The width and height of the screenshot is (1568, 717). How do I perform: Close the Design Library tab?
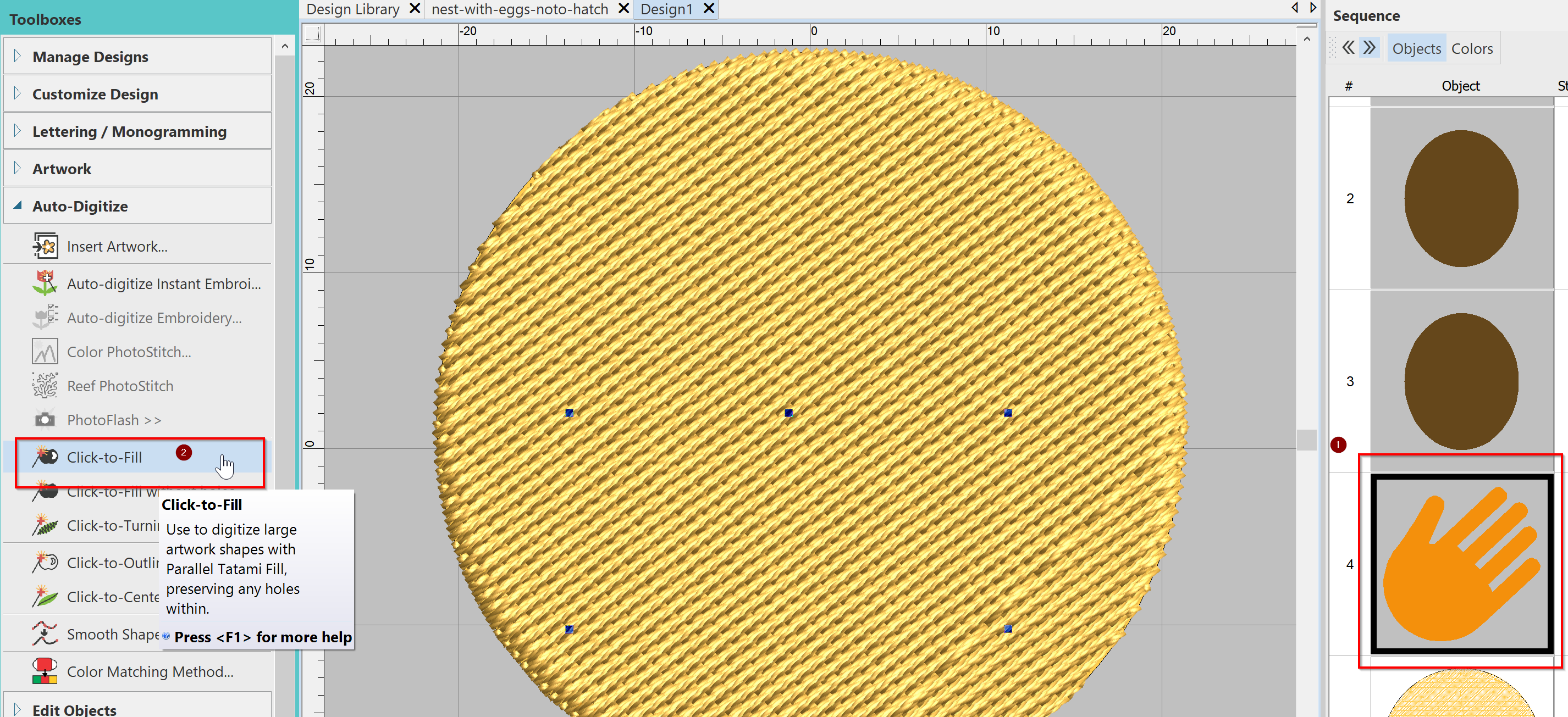click(415, 8)
